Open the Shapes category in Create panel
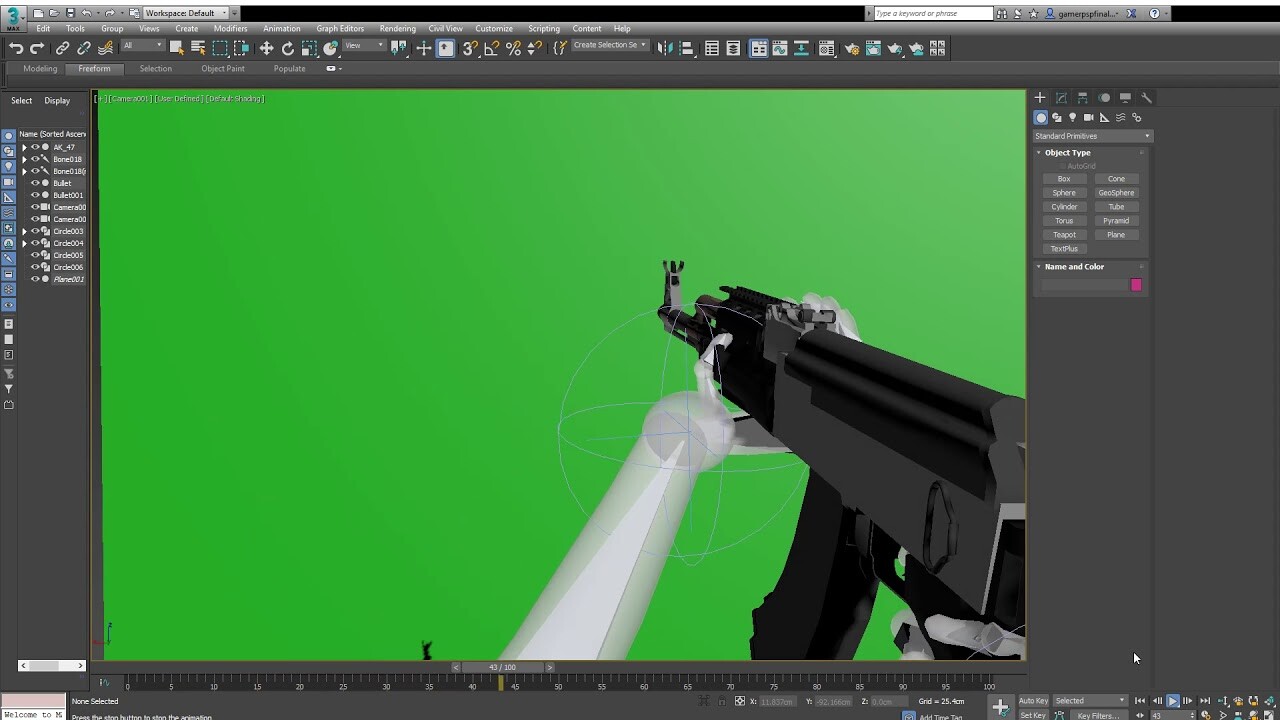 point(1055,117)
